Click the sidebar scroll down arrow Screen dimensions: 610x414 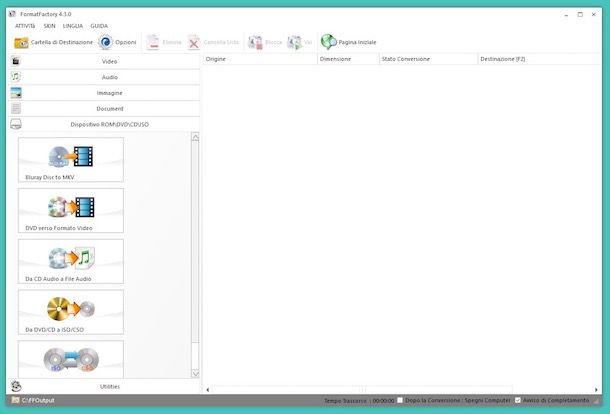195,374
